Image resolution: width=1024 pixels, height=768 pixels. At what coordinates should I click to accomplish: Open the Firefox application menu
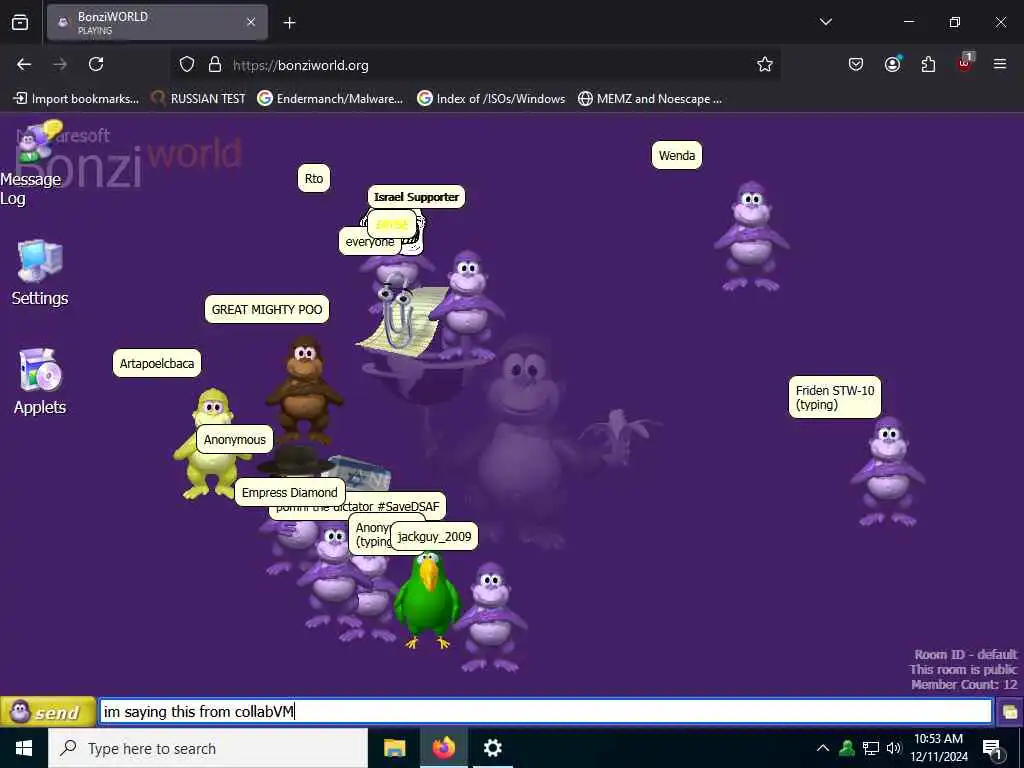(1000, 65)
